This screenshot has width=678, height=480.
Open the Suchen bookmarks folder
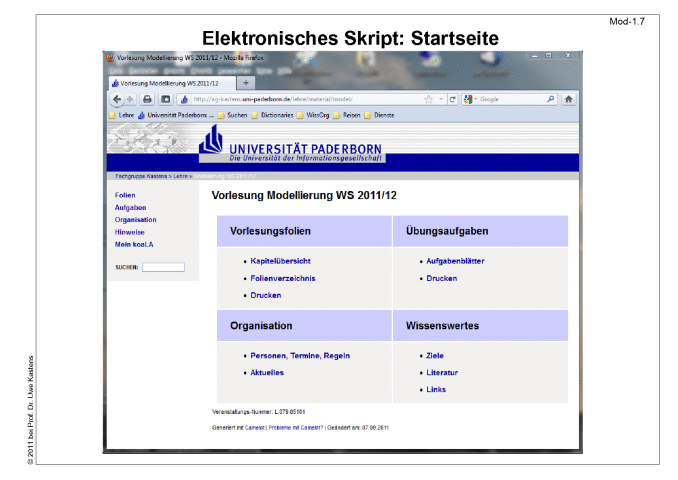[233, 115]
